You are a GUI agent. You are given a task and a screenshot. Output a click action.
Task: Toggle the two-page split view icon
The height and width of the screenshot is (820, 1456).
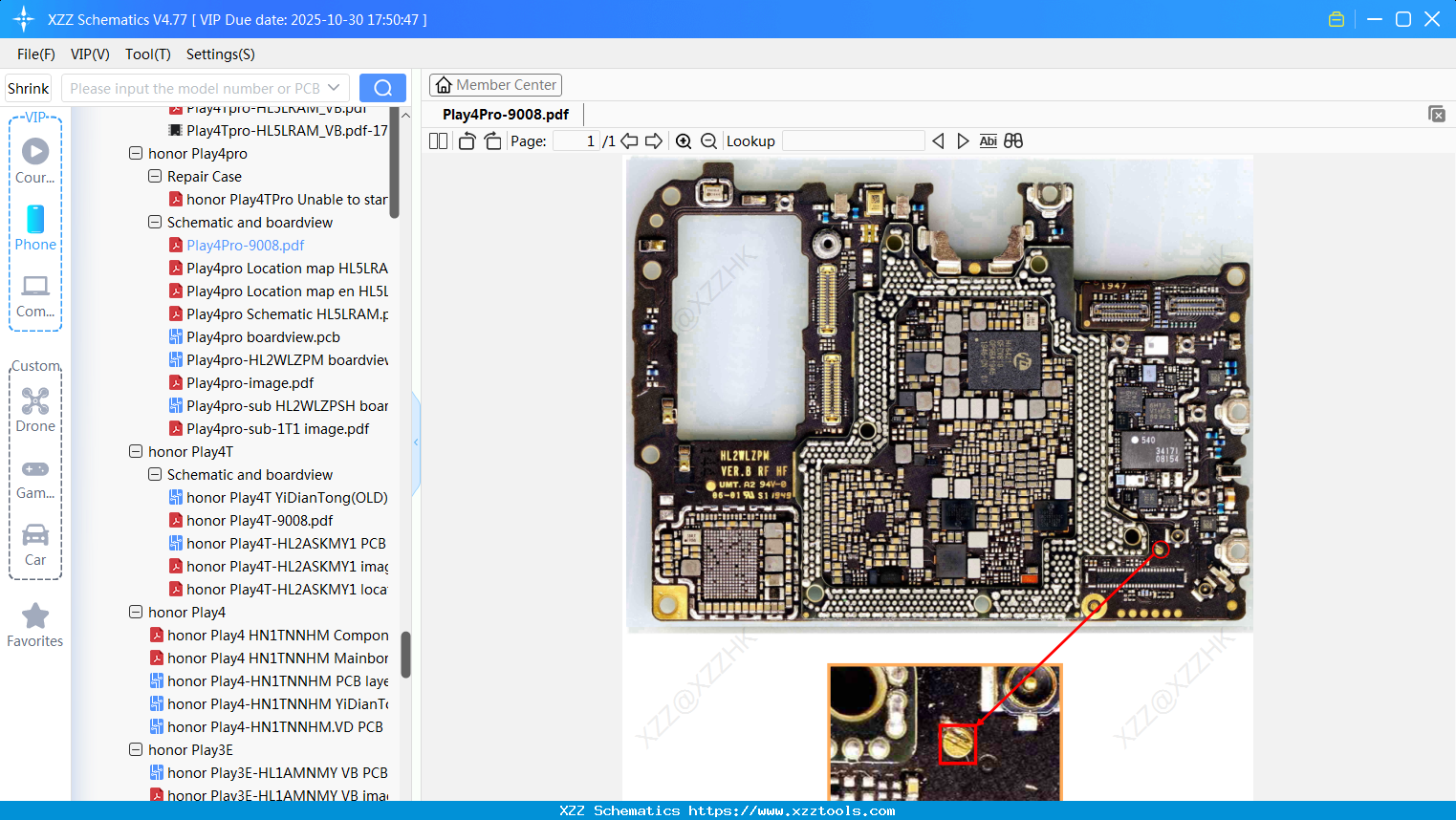pos(438,141)
